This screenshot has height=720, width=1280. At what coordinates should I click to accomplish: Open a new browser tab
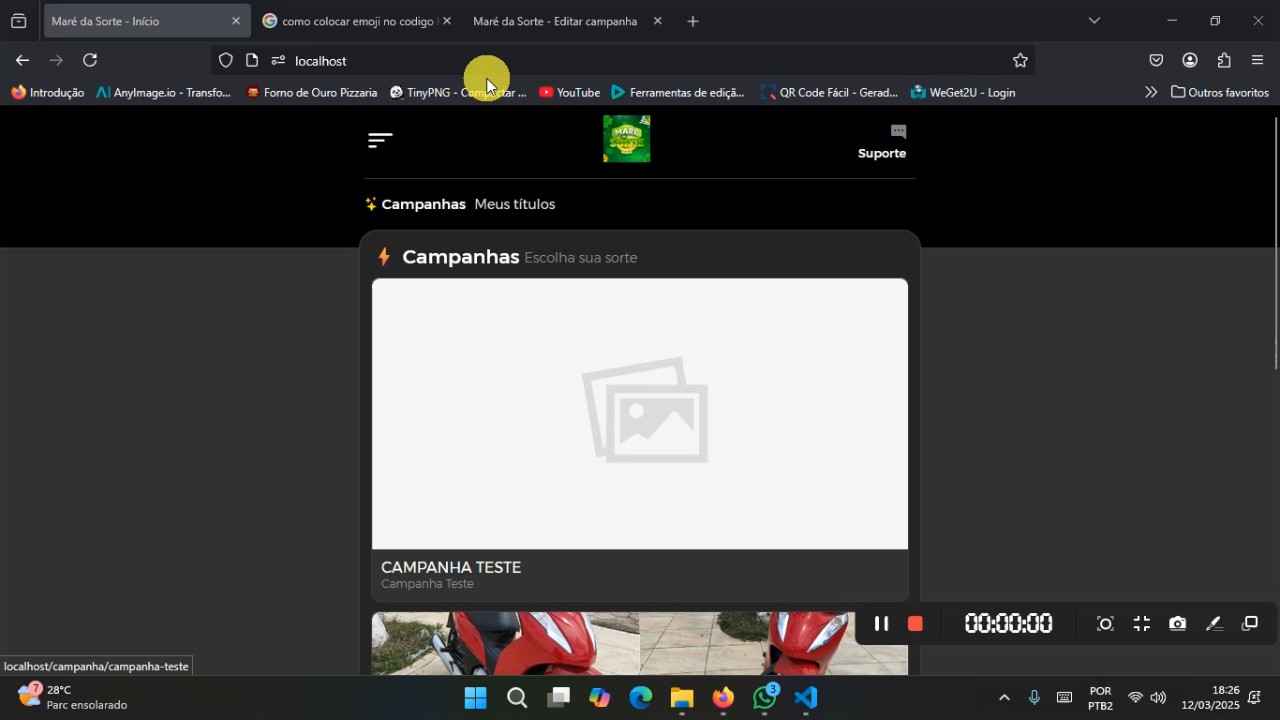(x=693, y=21)
